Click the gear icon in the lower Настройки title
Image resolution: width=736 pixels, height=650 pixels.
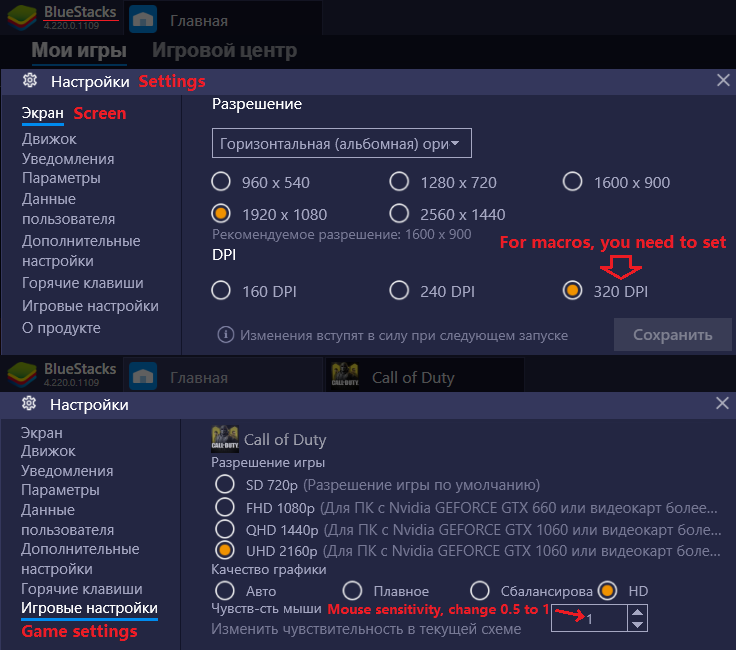[29, 403]
